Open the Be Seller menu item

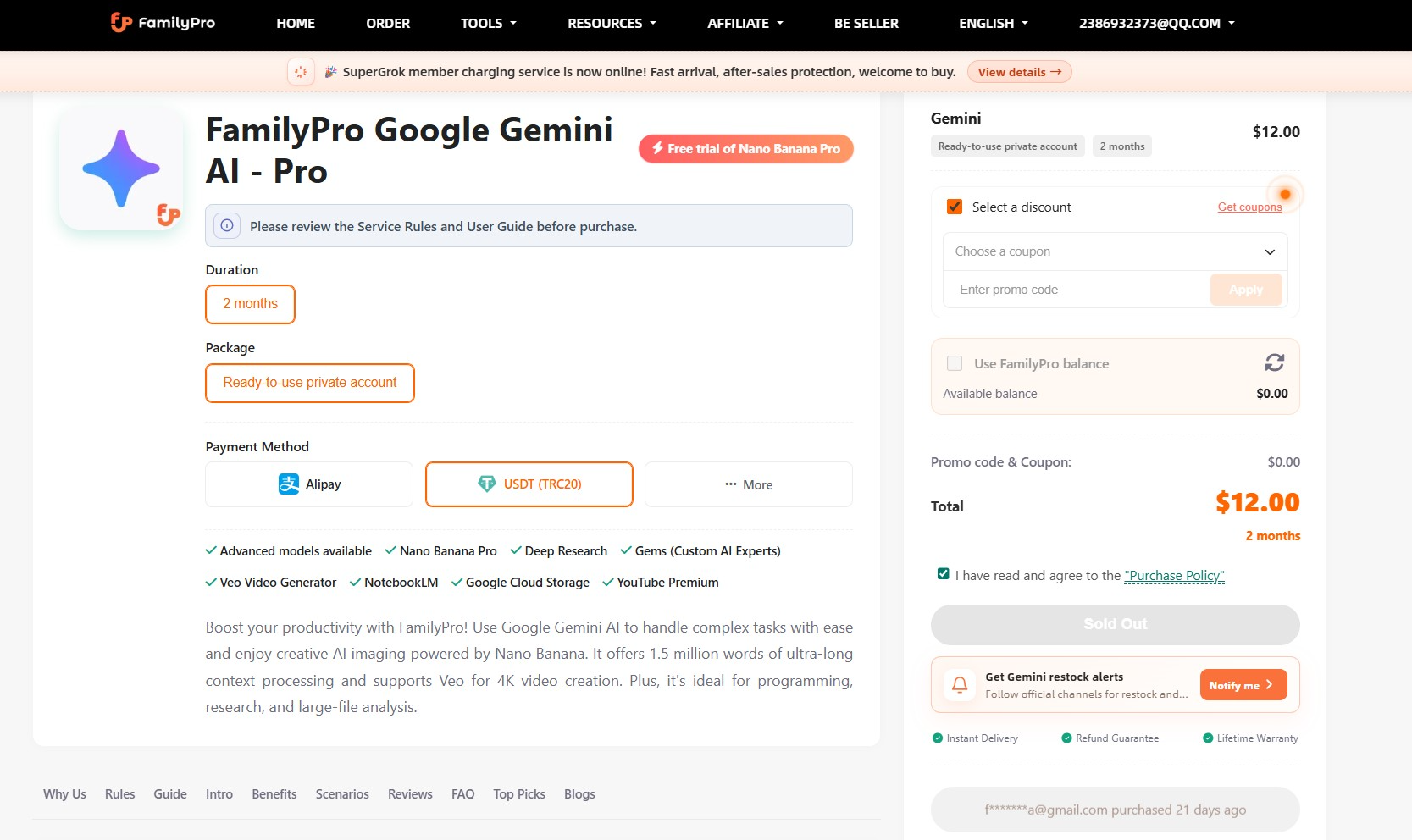tap(867, 24)
